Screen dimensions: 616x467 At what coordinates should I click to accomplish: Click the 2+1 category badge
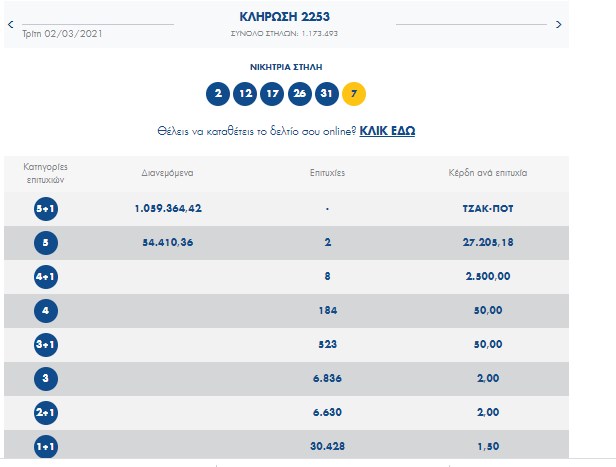coord(44,412)
